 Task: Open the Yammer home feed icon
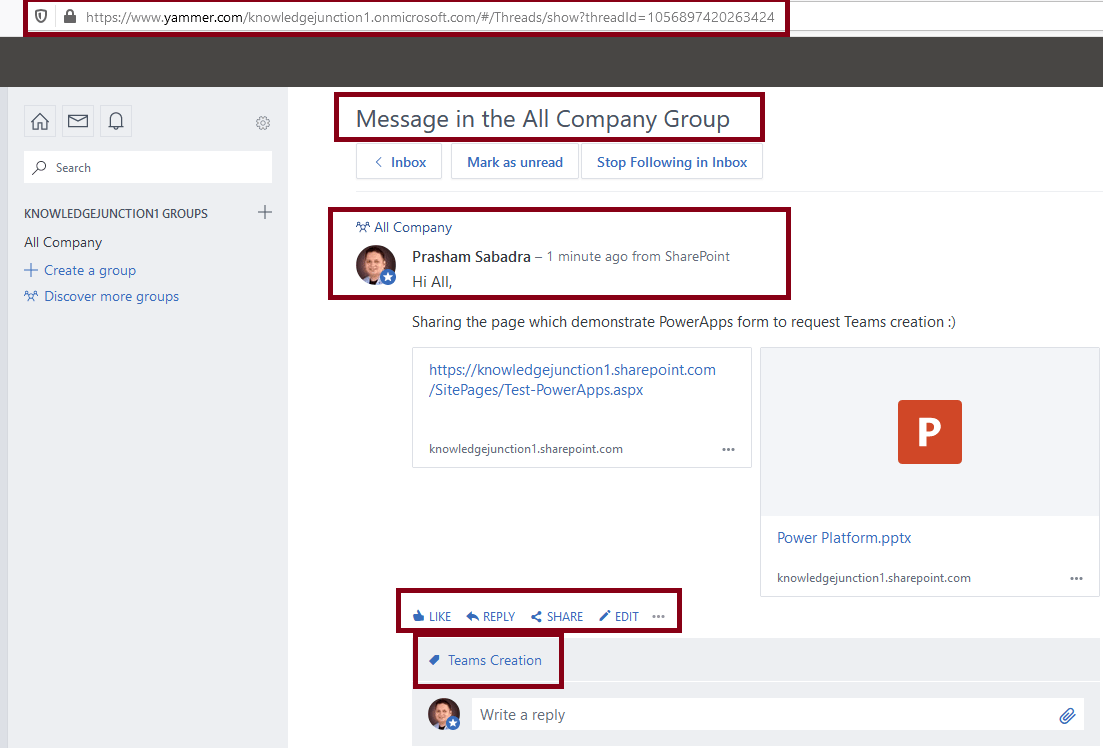[x=39, y=121]
